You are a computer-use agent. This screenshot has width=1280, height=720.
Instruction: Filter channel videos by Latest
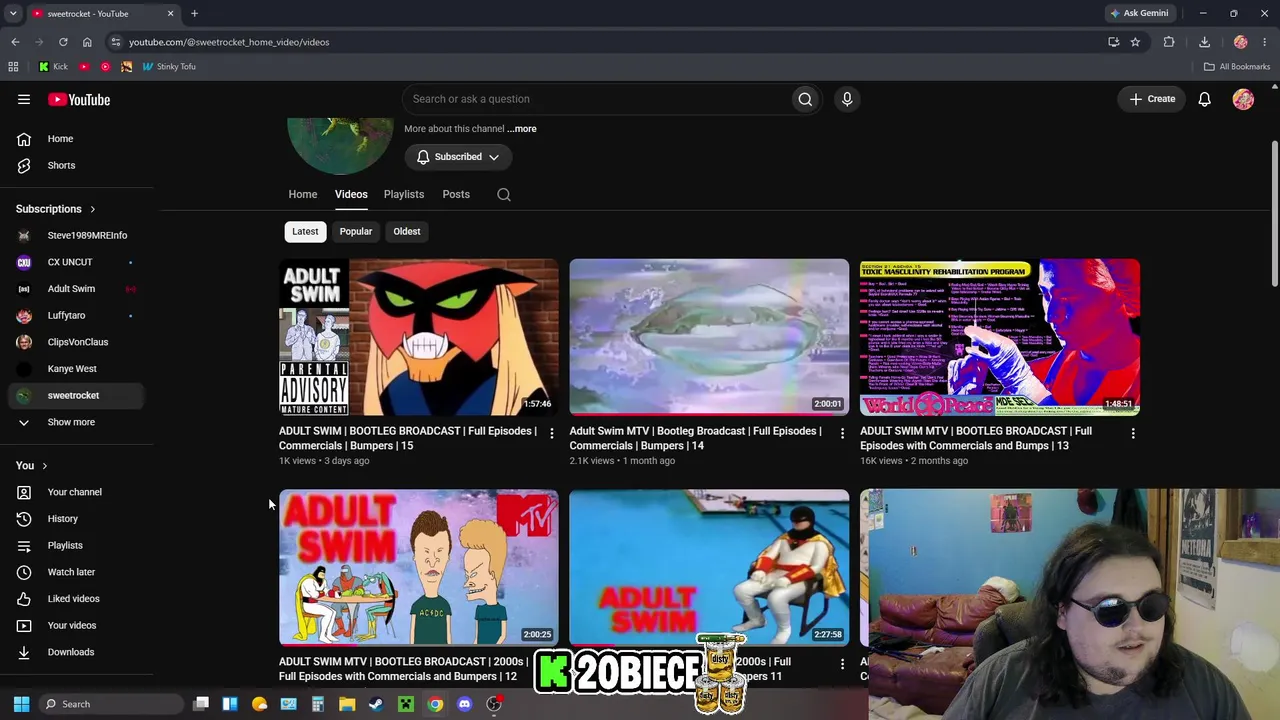click(x=305, y=232)
